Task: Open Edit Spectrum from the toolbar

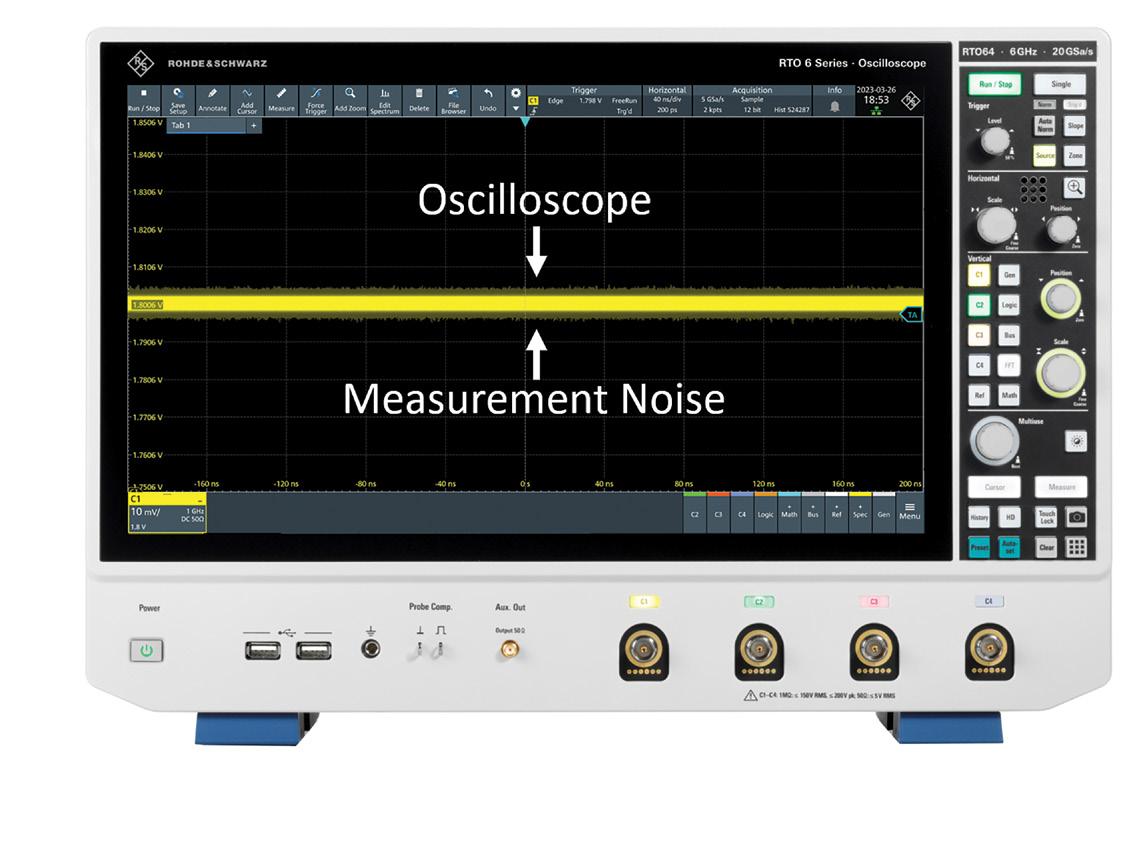Action: click(x=384, y=100)
